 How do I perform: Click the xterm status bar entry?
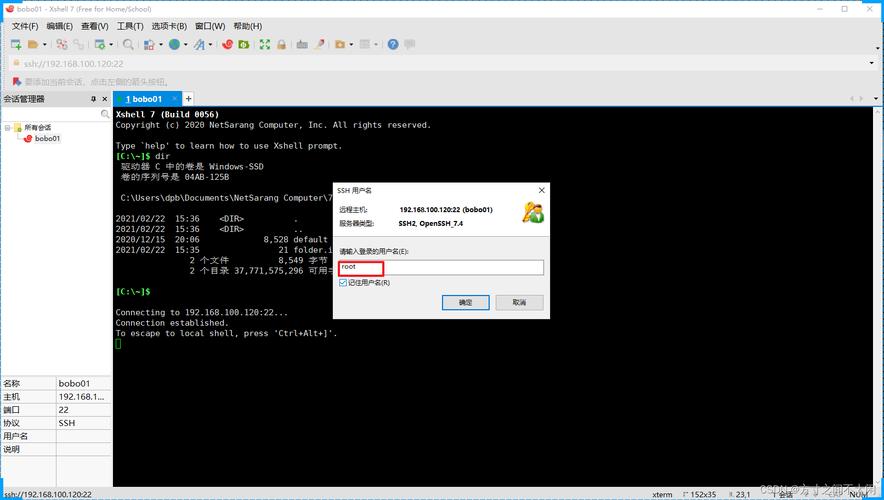(x=662, y=494)
